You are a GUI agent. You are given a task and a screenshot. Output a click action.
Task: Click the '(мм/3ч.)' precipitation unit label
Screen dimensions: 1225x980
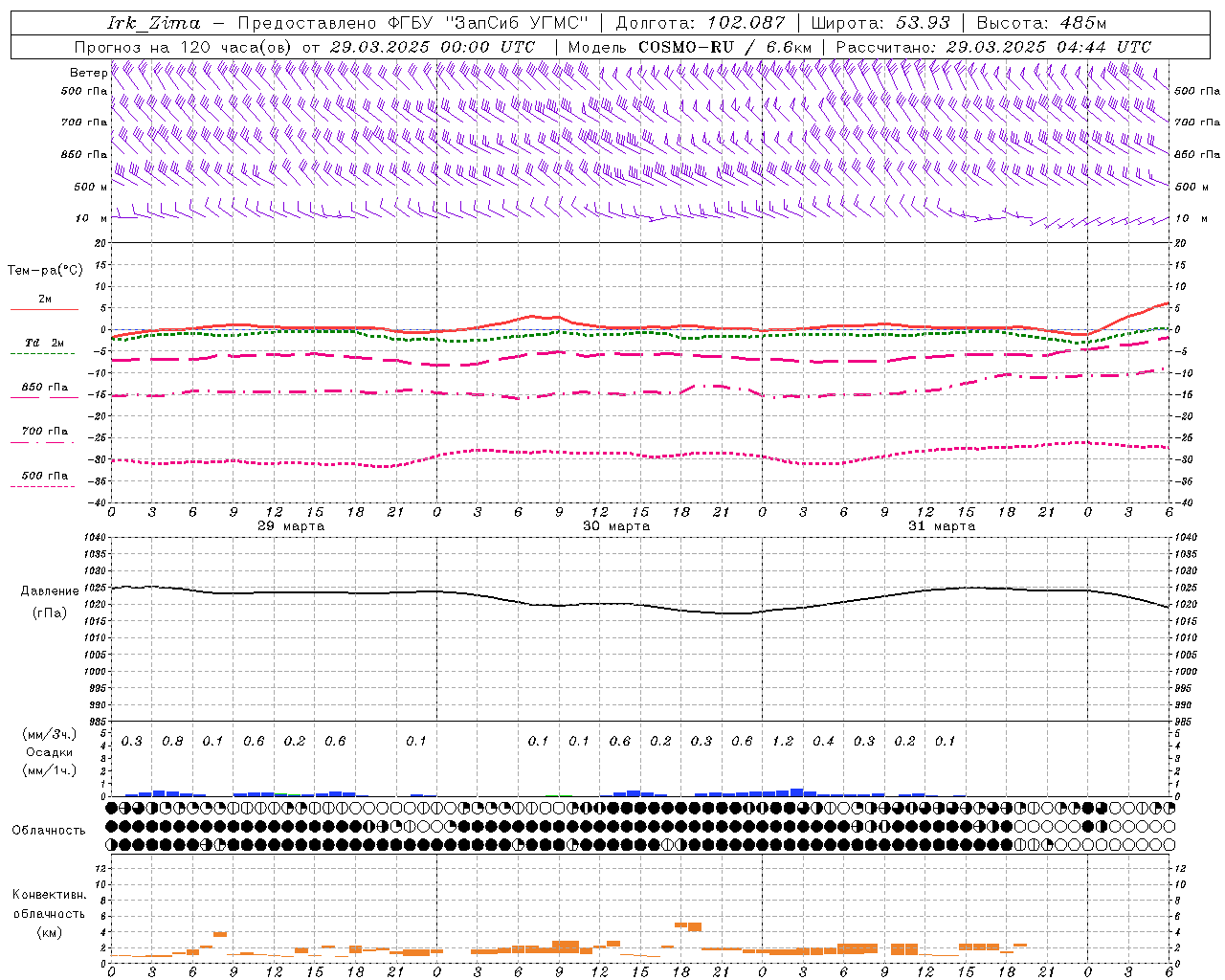tap(50, 734)
